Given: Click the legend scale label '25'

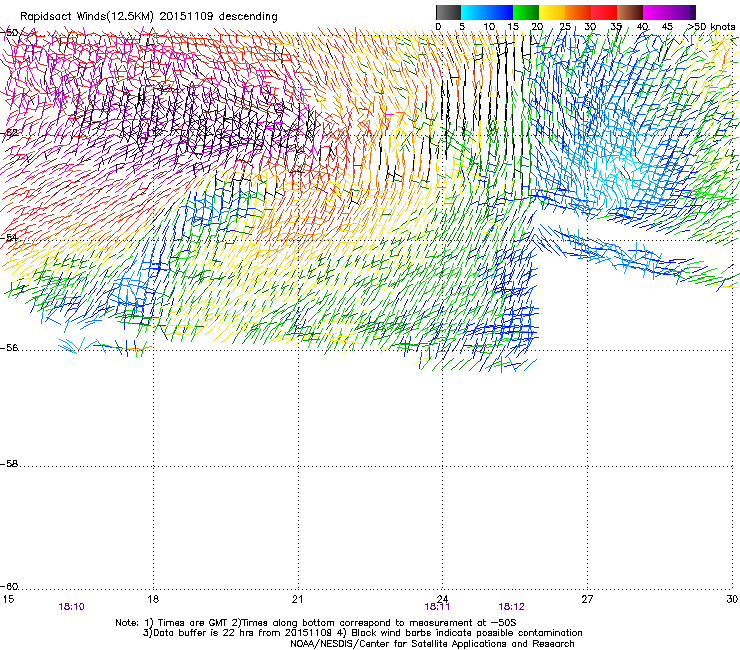Looking at the screenshot, I should click(x=565, y=27).
